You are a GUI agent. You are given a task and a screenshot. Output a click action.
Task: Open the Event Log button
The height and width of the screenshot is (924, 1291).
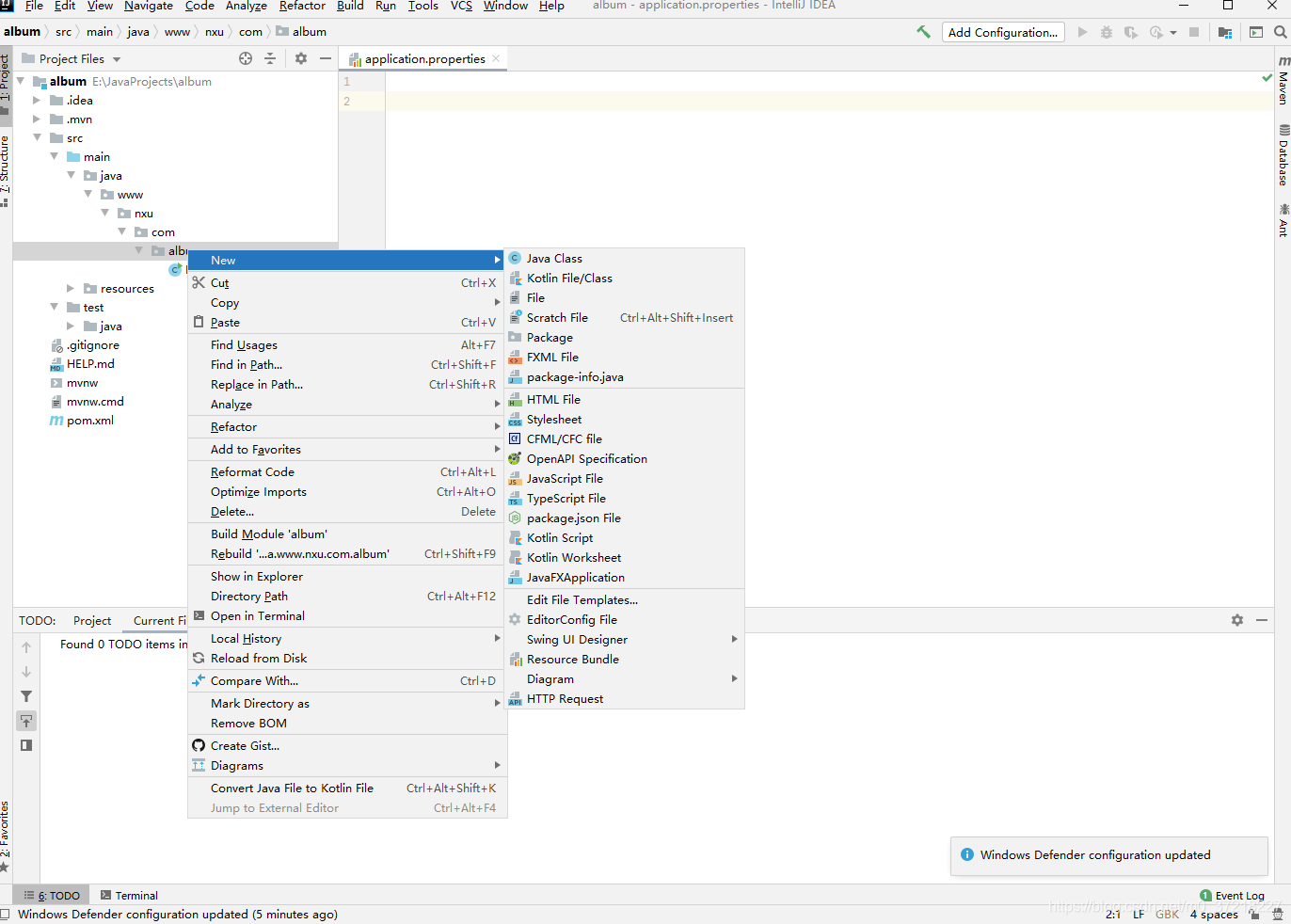click(1233, 896)
